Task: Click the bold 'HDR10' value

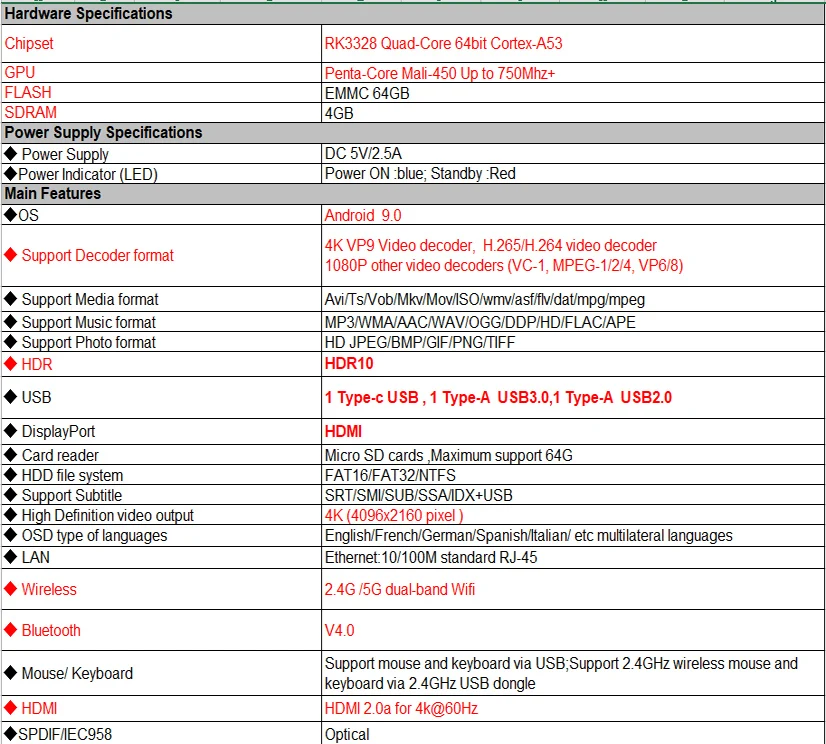Action: point(573,364)
